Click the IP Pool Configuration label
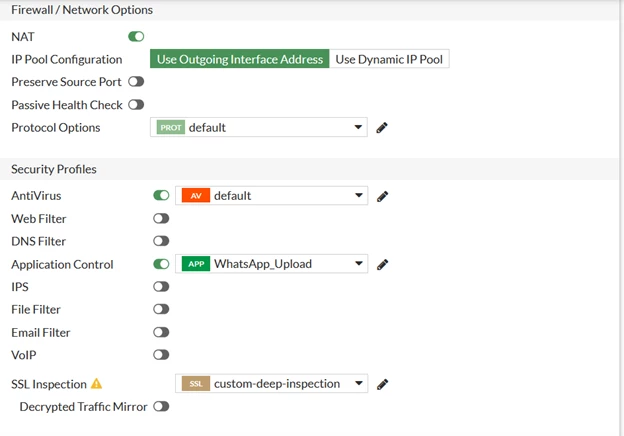The height and width of the screenshot is (436, 624). click(67, 60)
